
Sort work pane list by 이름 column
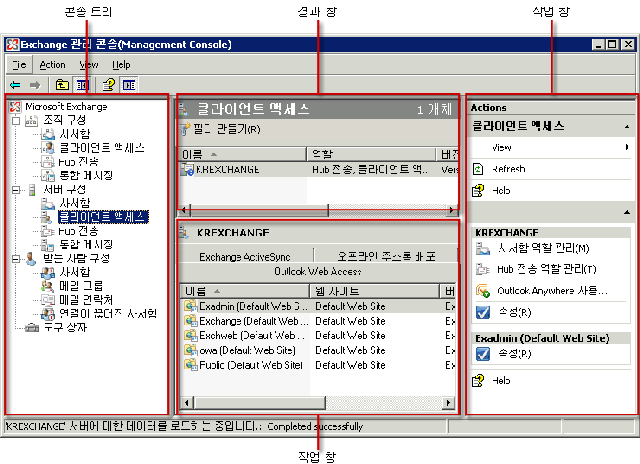click(x=244, y=291)
